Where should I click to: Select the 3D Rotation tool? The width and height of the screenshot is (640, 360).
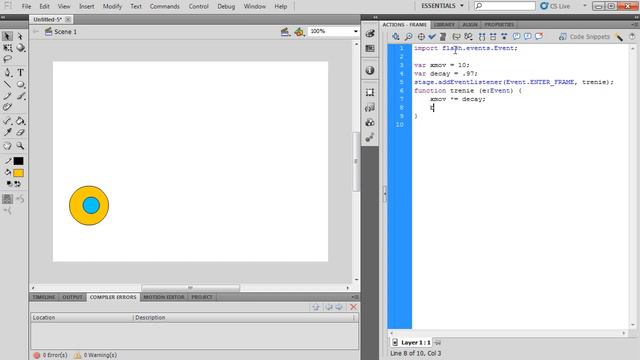click(x=20, y=48)
